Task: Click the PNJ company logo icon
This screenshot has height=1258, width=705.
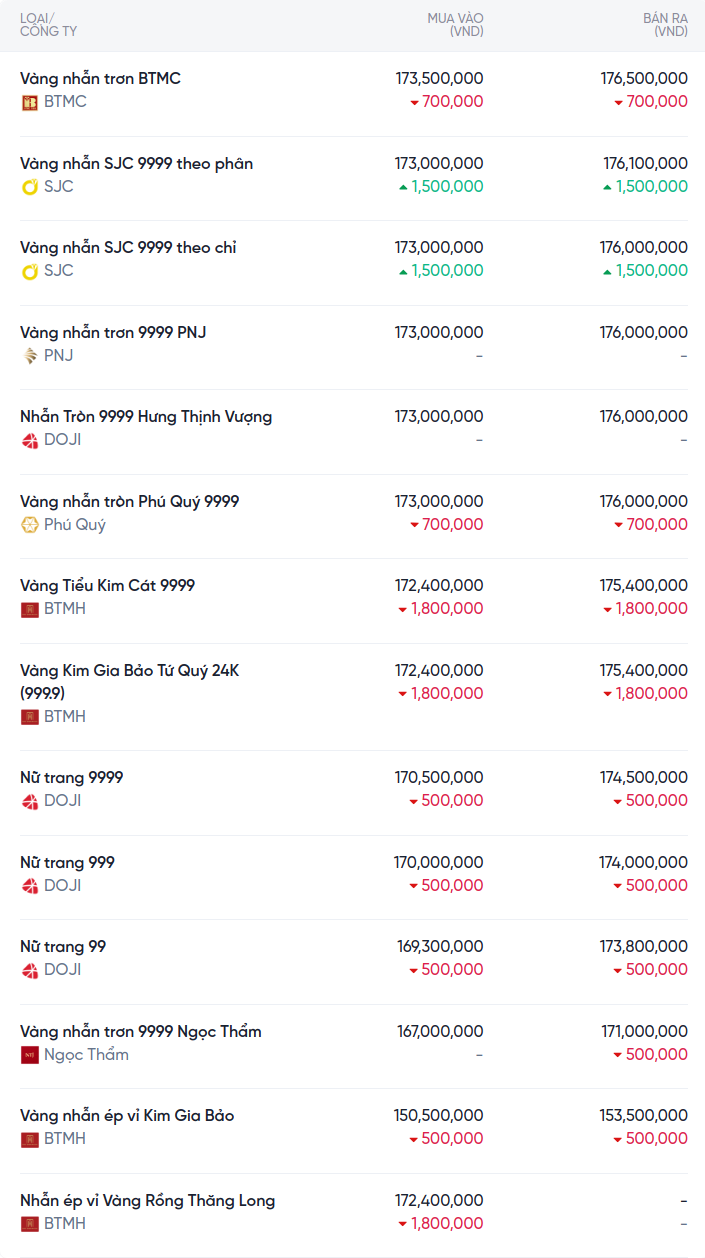Action: [x=30, y=356]
